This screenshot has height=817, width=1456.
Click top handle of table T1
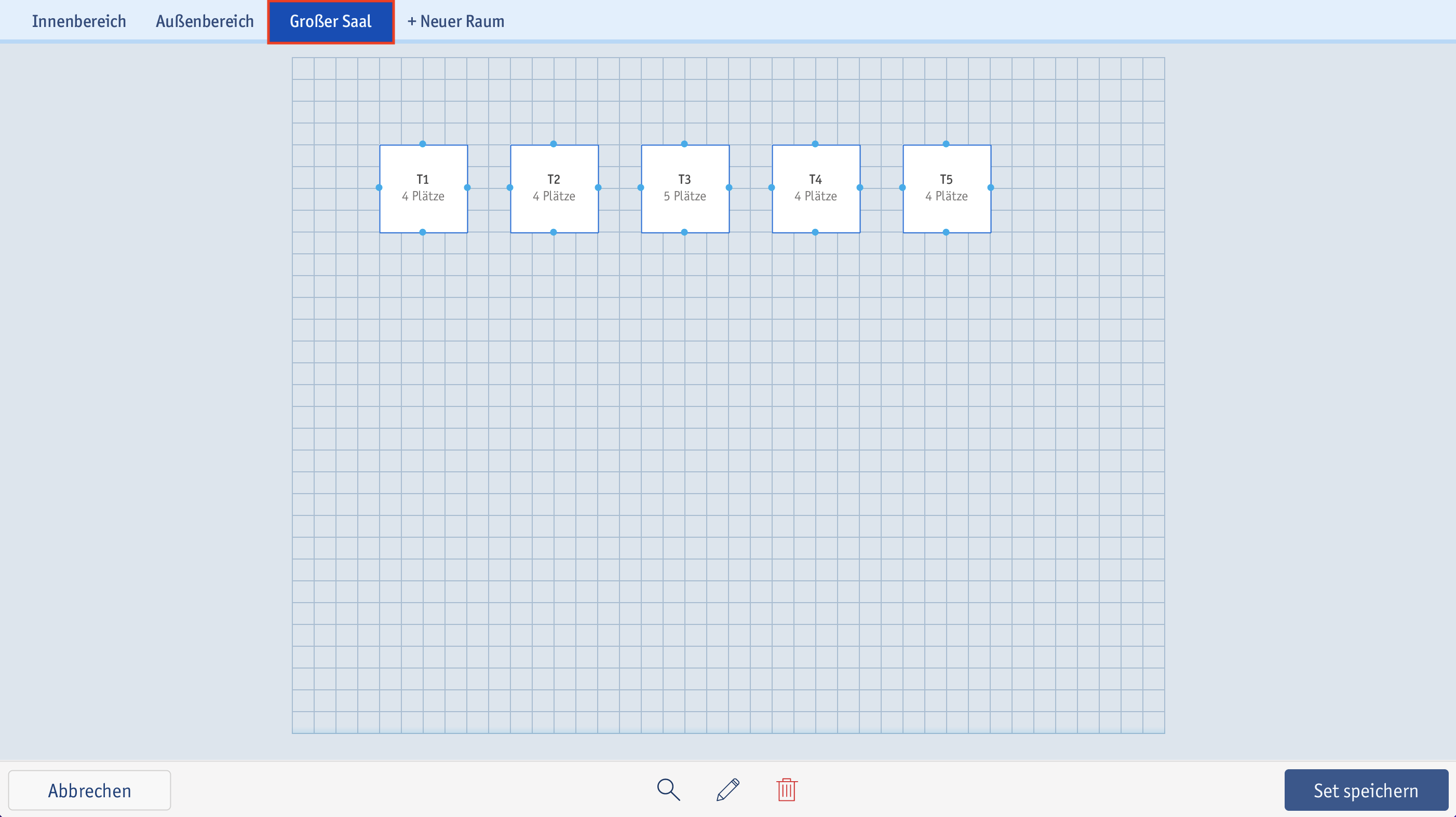[x=423, y=144]
